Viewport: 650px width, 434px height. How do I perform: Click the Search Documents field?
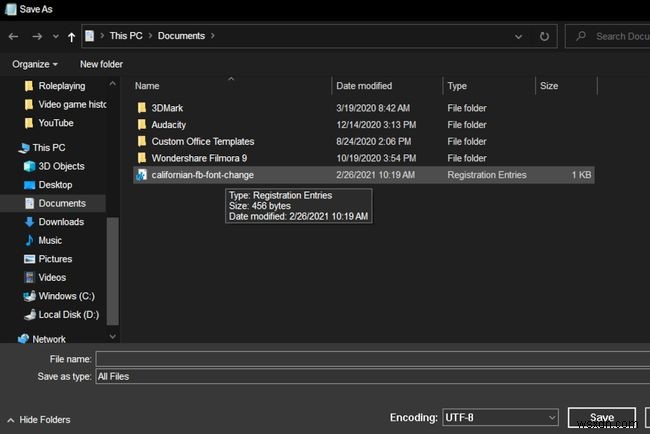[x=608, y=36]
